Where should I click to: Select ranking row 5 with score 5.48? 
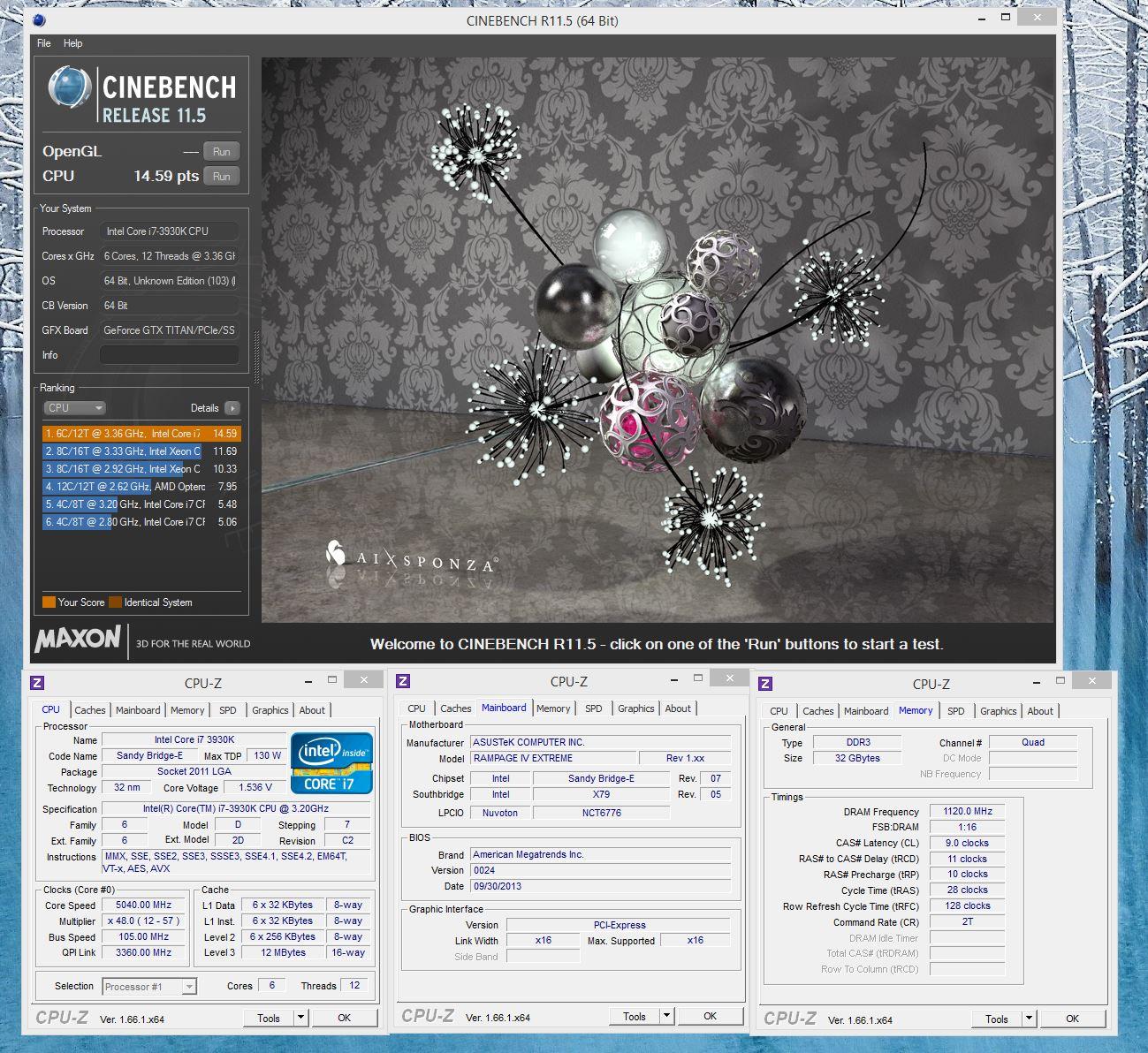pos(141,504)
